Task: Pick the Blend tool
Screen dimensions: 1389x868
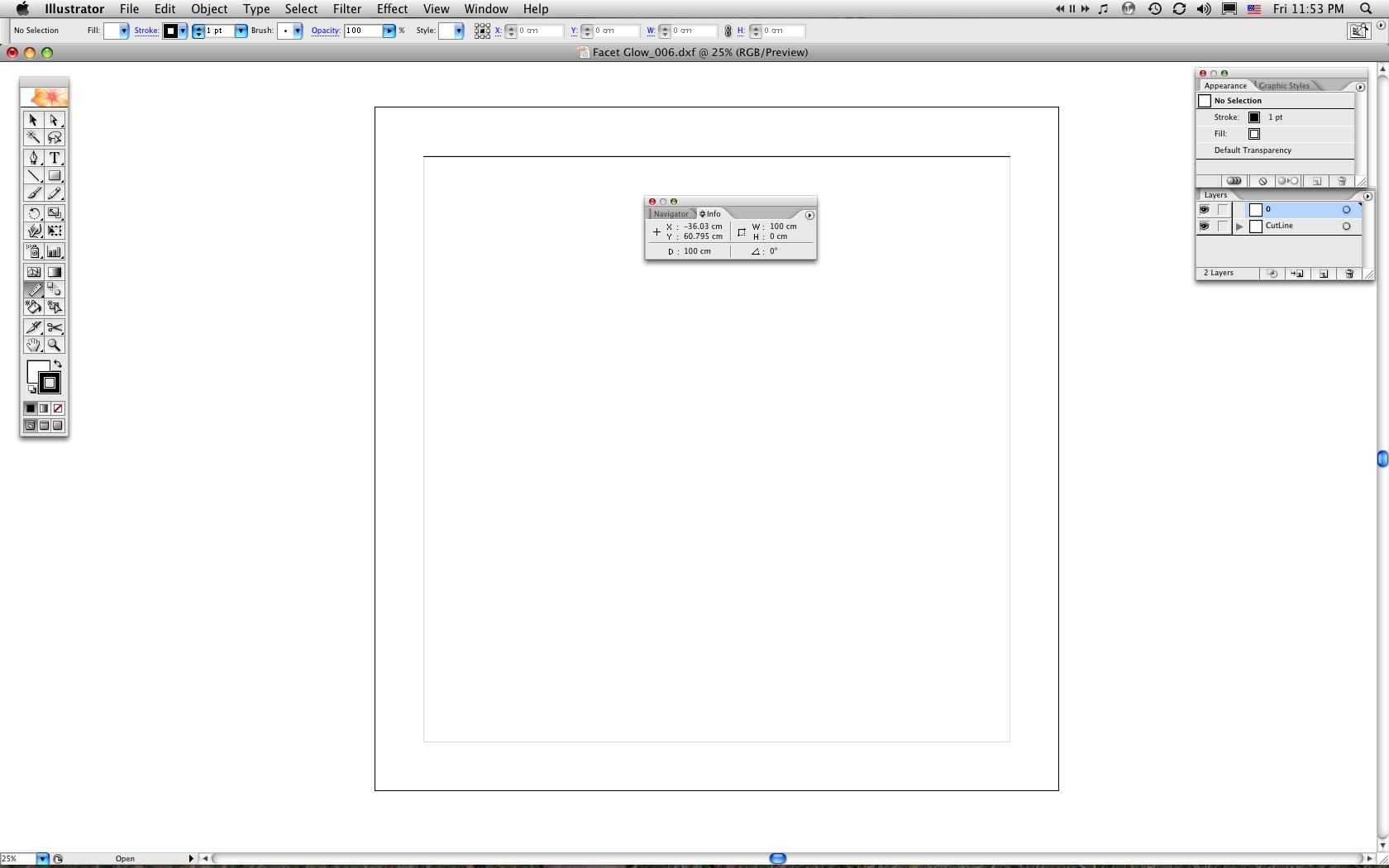Action: point(55,289)
